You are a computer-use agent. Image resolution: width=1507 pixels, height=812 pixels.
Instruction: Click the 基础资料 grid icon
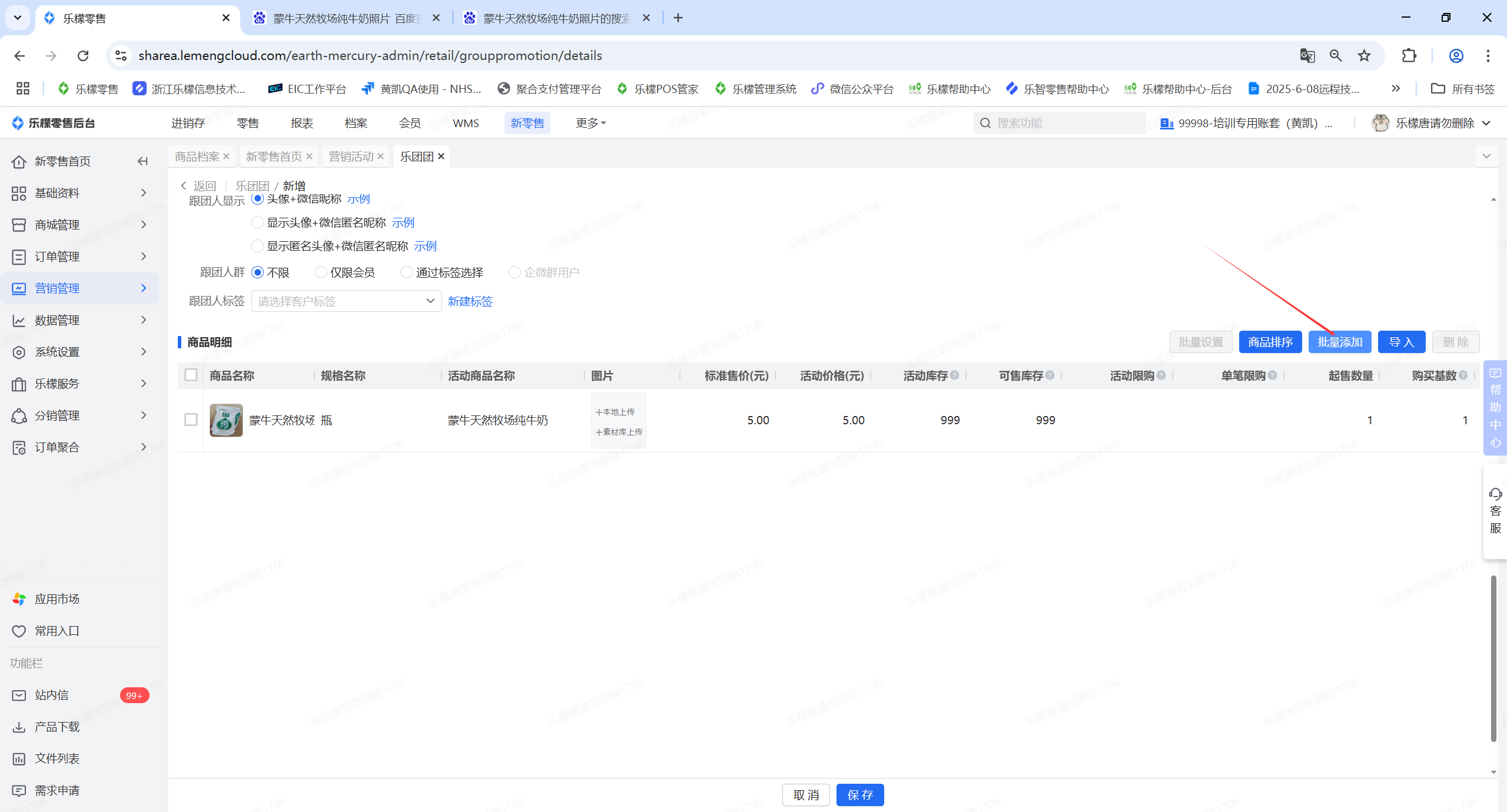pyautogui.click(x=19, y=193)
